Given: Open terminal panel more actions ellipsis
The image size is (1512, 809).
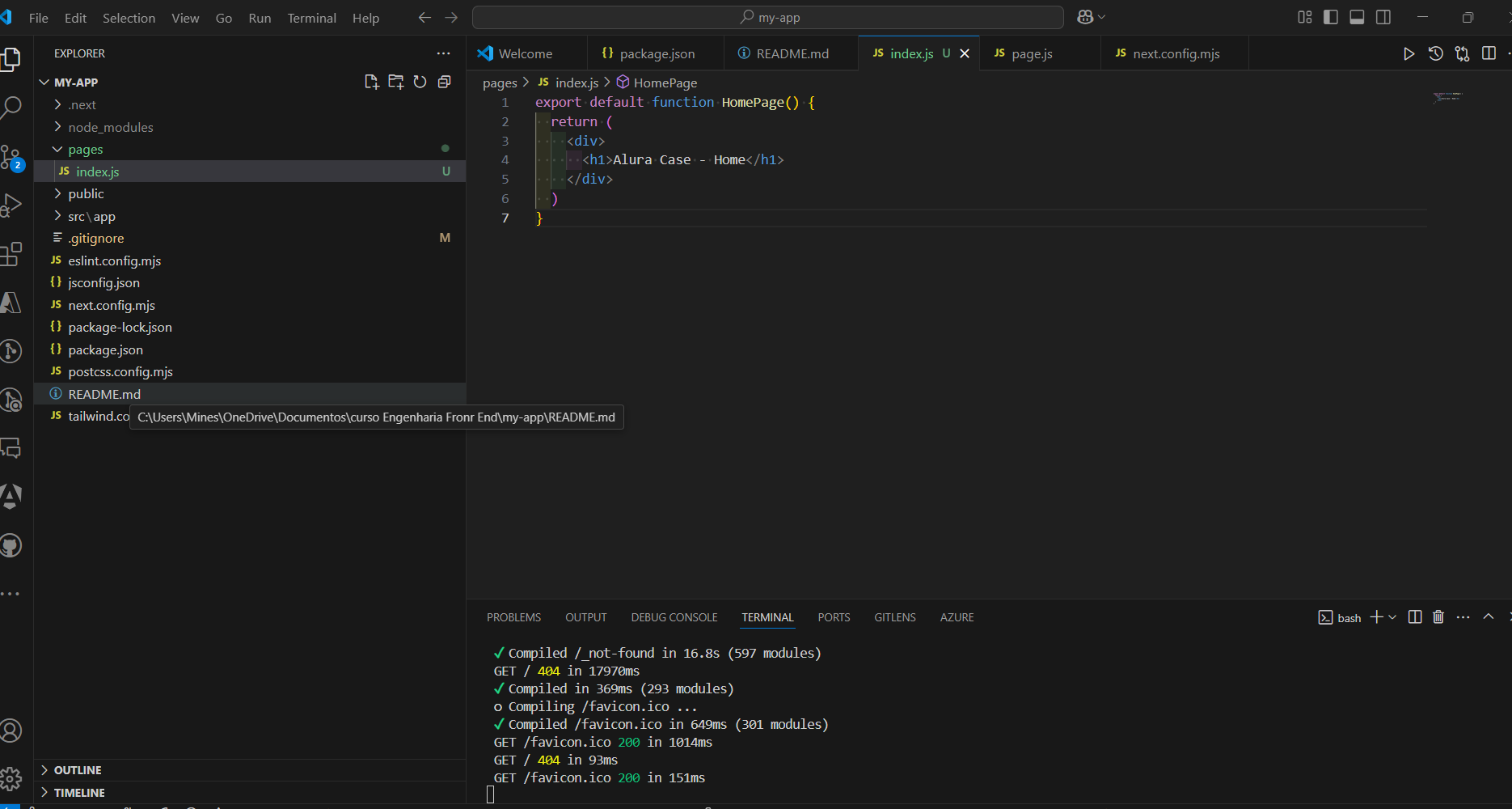Looking at the screenshot, I should pyautogui.click(x=1463, y=617).
